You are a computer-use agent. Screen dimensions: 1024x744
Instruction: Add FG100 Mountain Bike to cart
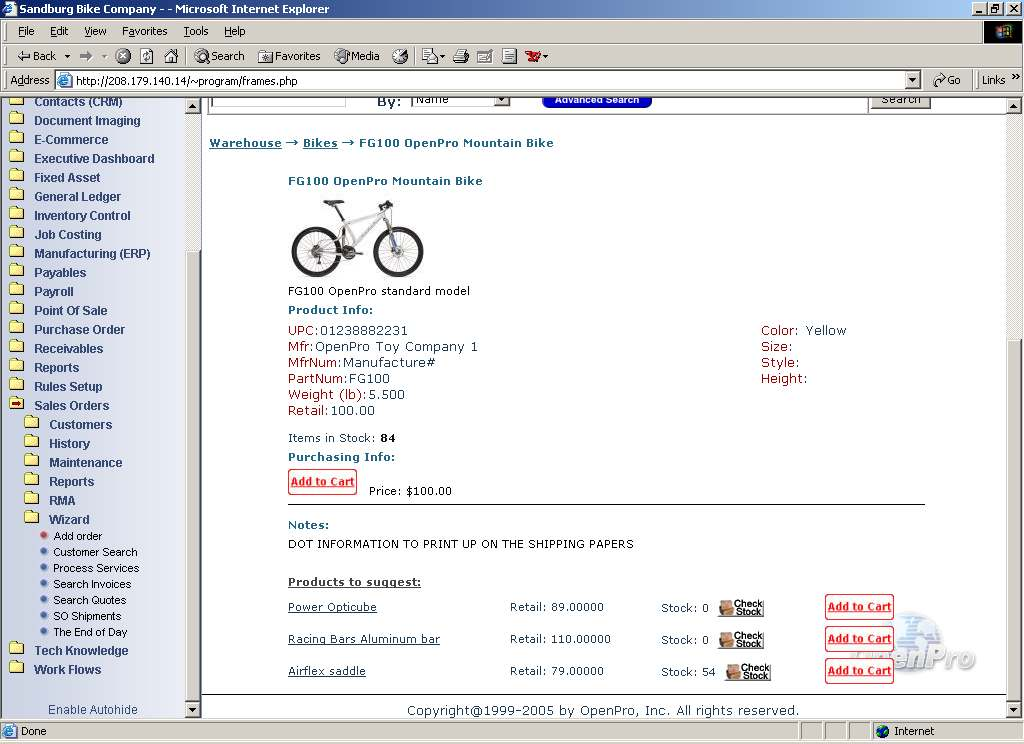[322, 481]
